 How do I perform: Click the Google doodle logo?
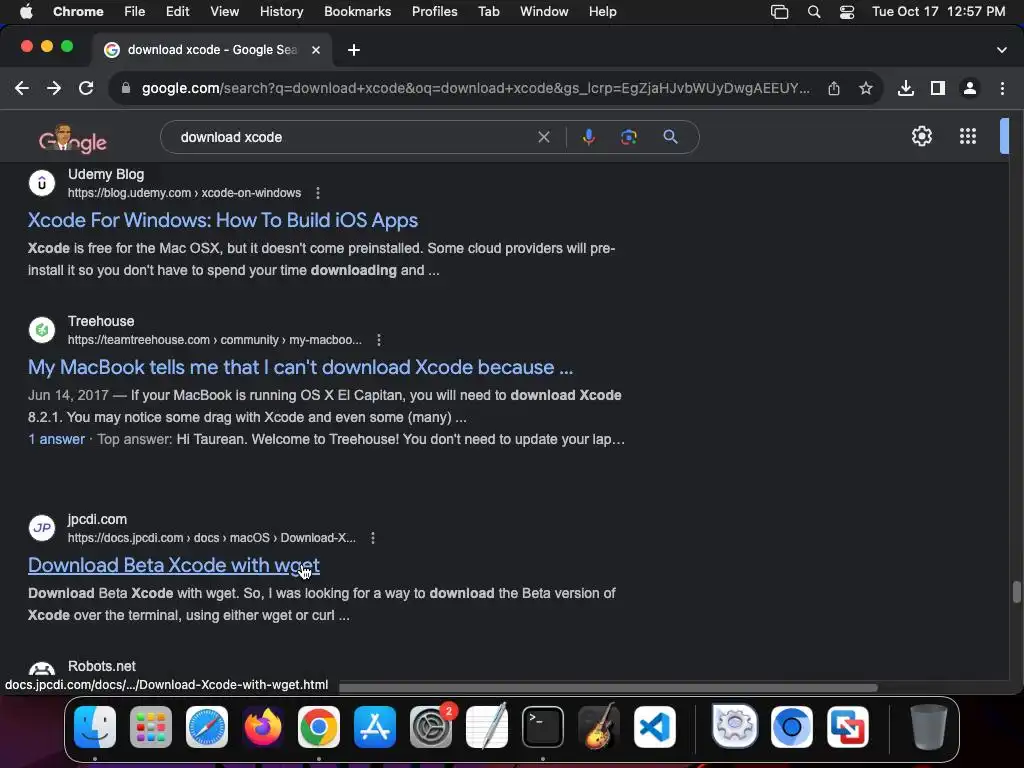point(72,138)
